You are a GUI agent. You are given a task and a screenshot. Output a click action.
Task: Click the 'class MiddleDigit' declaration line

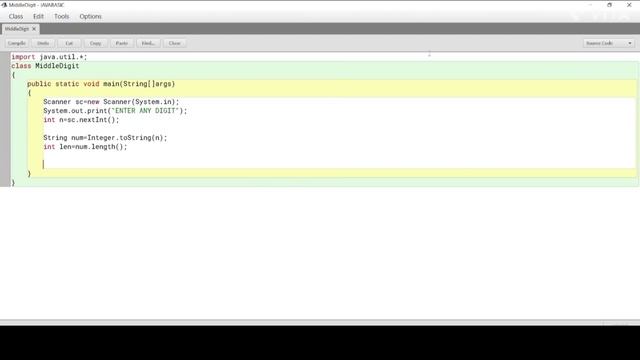pos(45,66)
